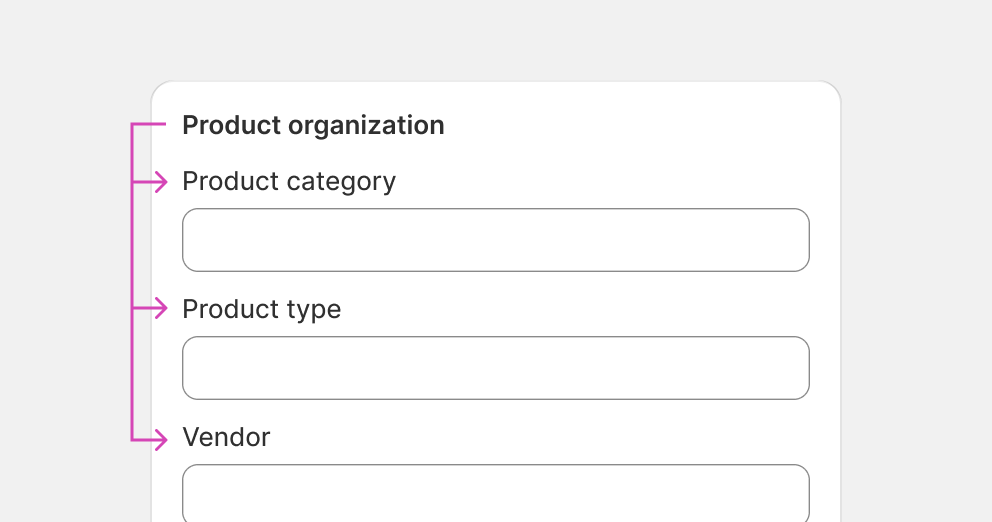
Task: Click the white card area beside the heading
Action: tap(633, 125)
